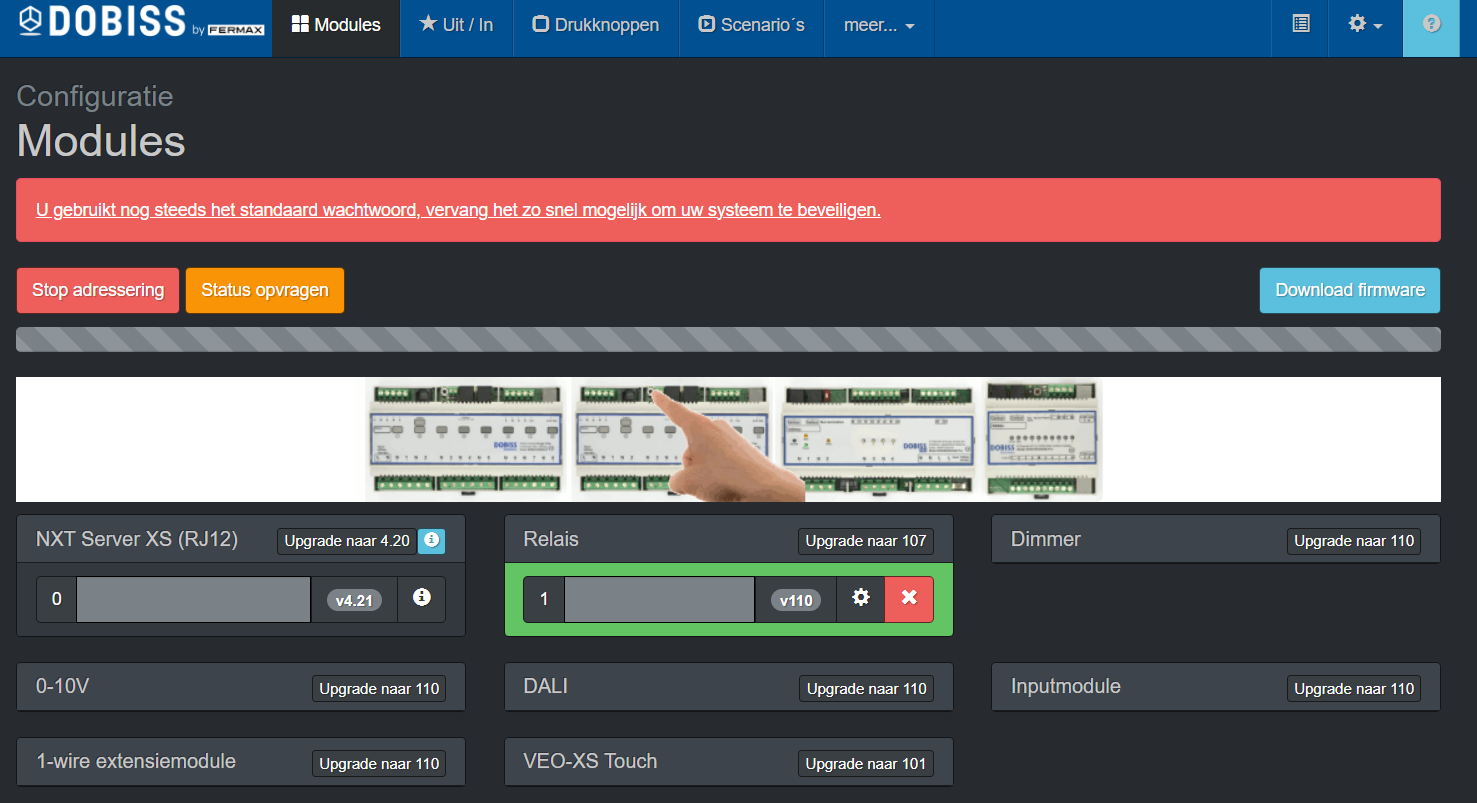1477x803 pixels.
Task: Click the striped addressing progress bar
Action: 728,339
